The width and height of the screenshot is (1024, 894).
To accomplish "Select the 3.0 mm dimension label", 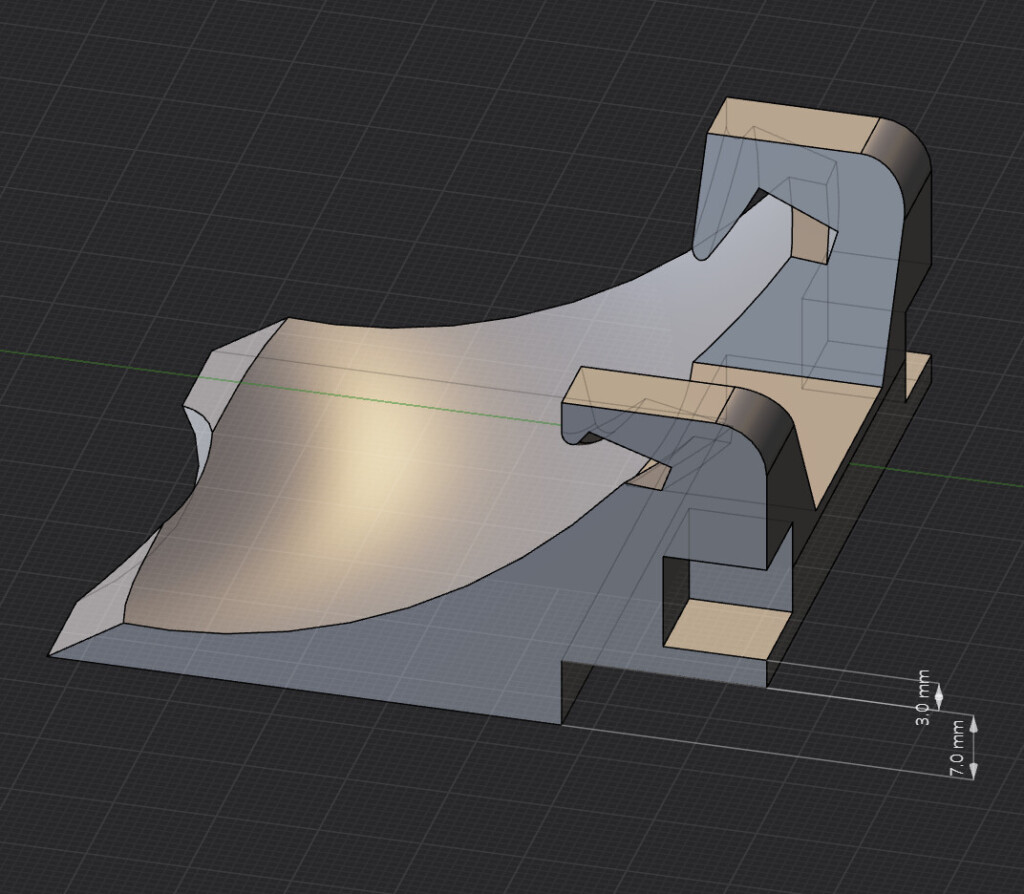I will coord(922,698).
